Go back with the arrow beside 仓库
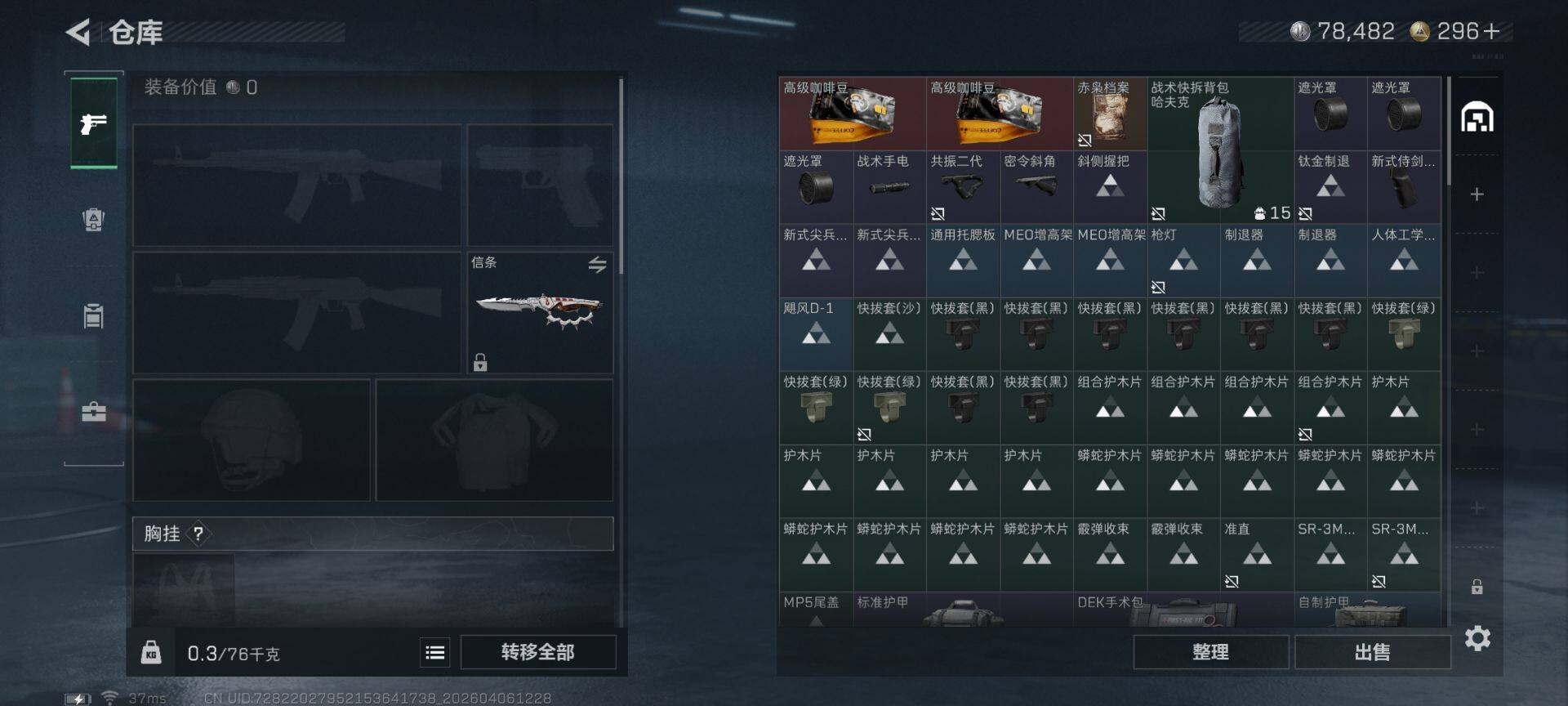Image resolution: width=1568 pixels, height=706 pixels. click(x=78, y=33)
